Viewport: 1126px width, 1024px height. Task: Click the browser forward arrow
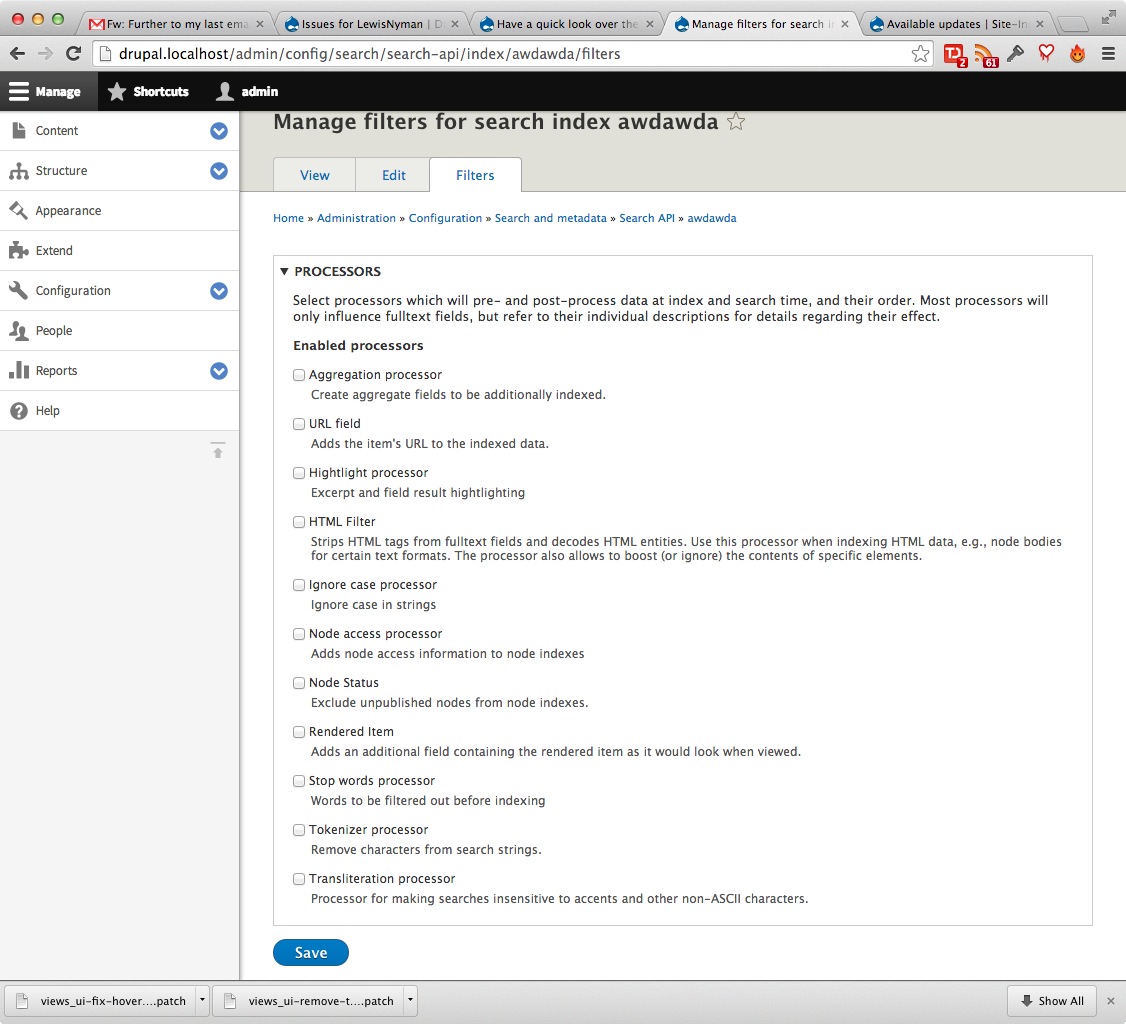click(45, 54)
